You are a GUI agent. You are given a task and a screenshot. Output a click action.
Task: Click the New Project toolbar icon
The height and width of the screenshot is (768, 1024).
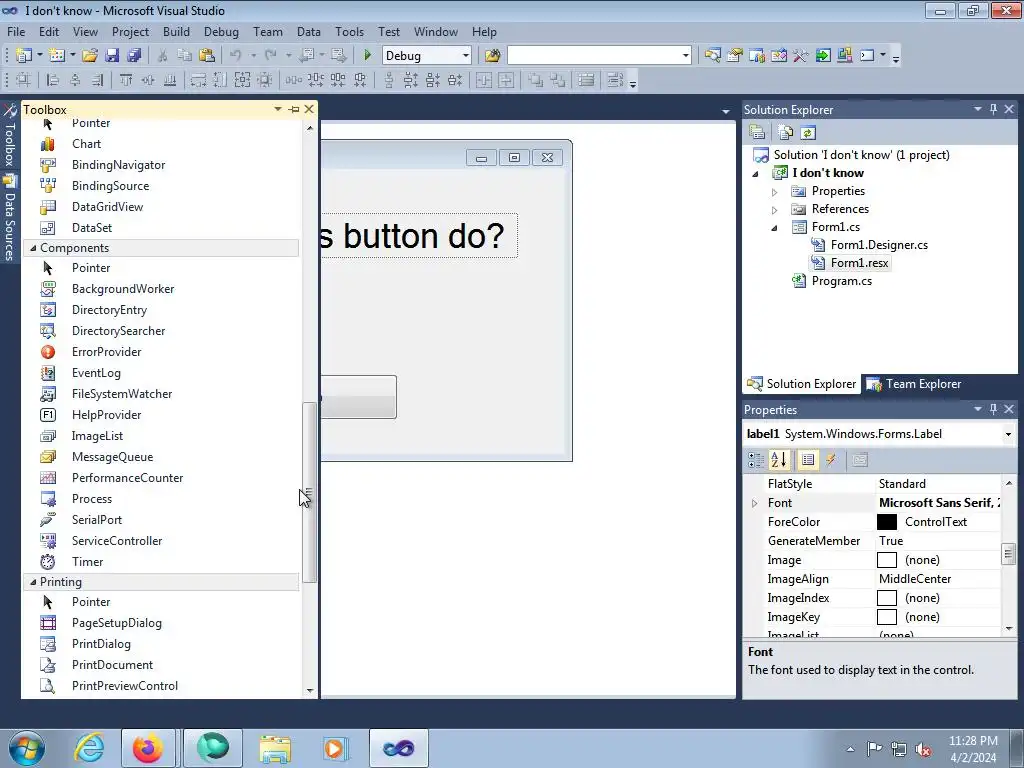tap(24, 56)
